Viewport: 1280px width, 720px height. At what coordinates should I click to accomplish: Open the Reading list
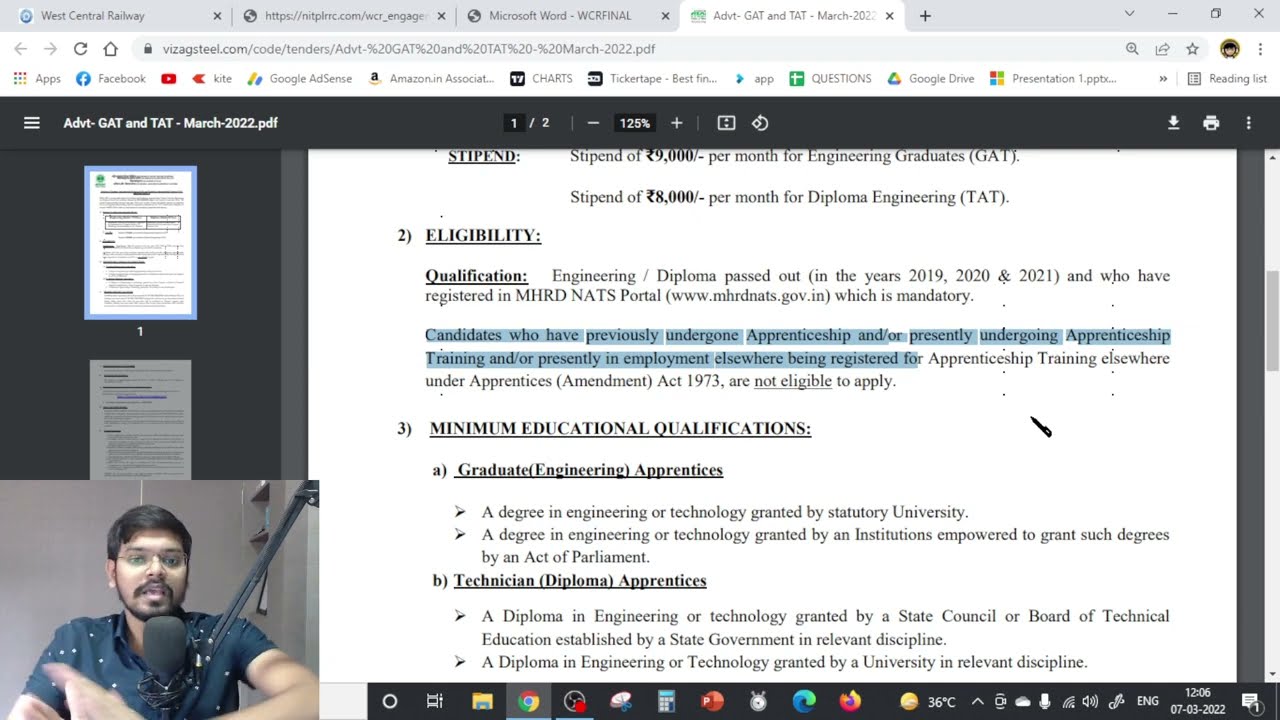[1226, 78]
